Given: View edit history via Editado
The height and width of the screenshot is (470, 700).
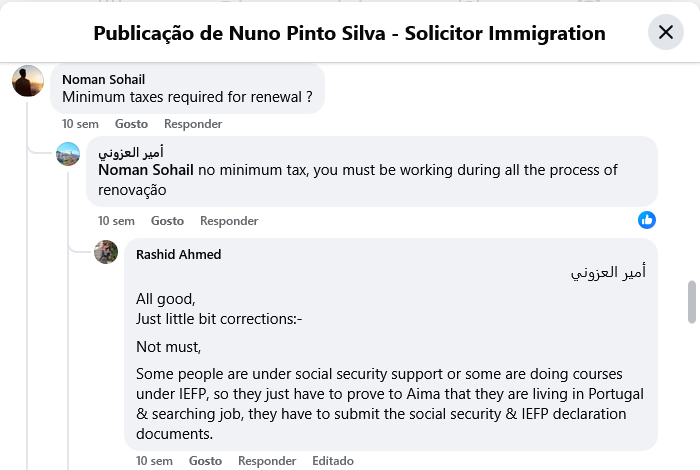Looking at the screenshot, I should tap(333, 461).
